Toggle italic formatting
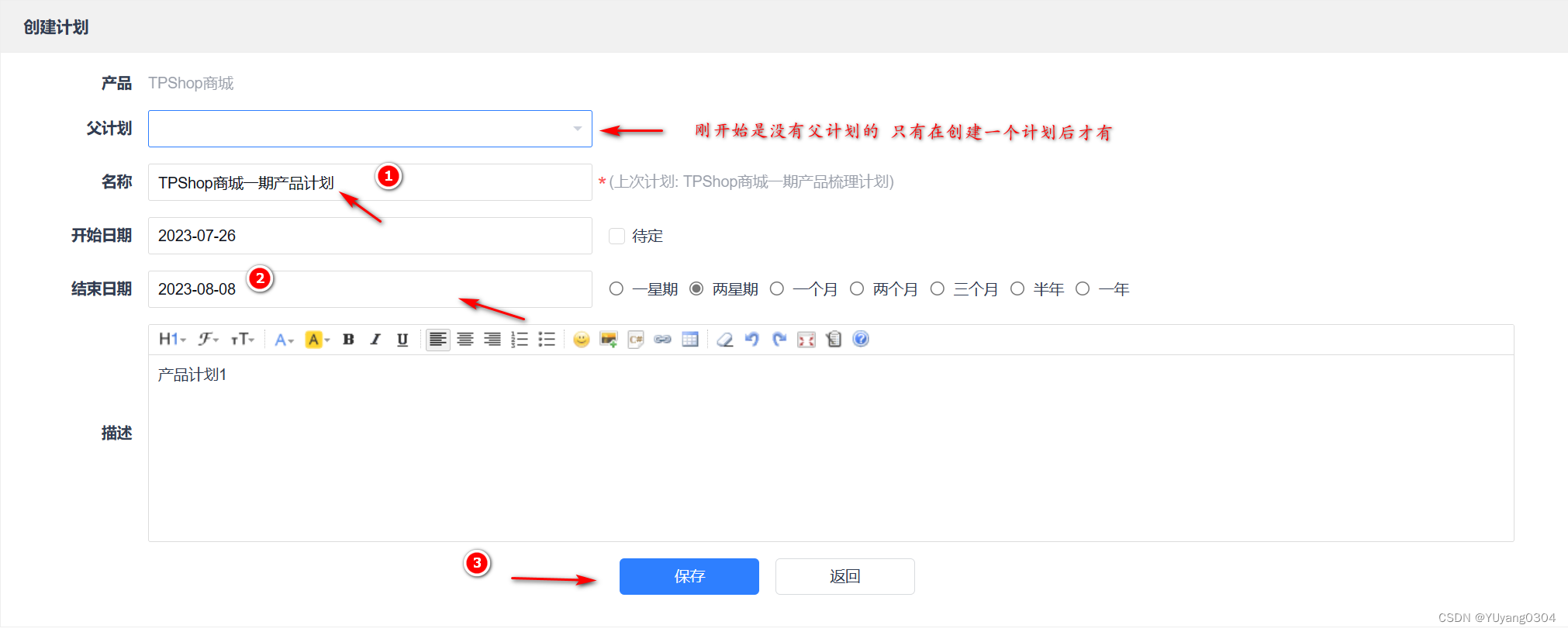This screenshot has width=1568, height=632. 375,340
